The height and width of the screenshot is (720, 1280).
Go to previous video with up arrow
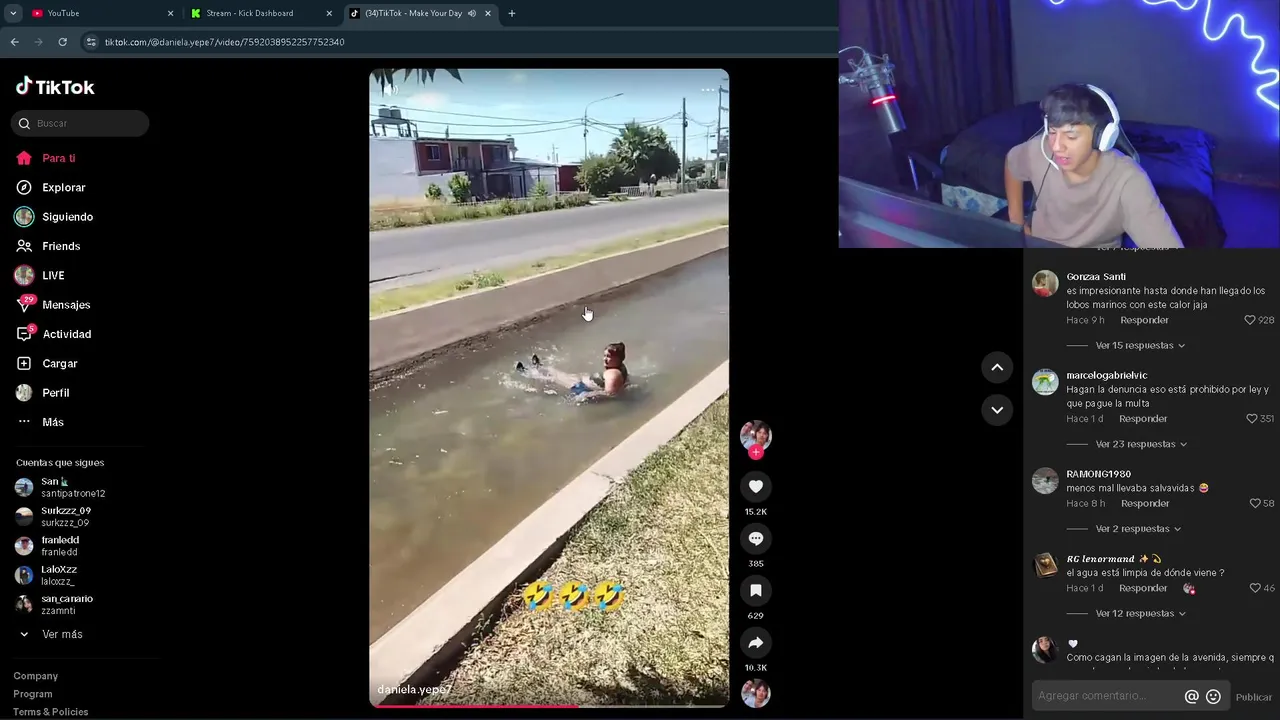coord(997,367)
